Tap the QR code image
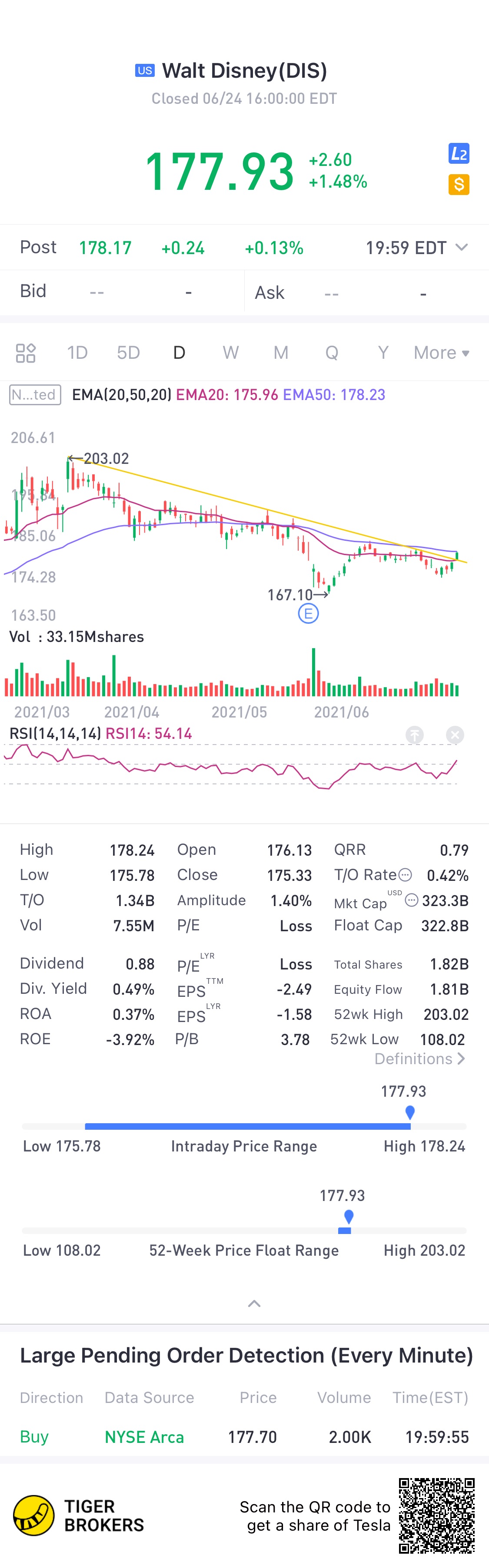489x1568 pixels. point(437,1515)
